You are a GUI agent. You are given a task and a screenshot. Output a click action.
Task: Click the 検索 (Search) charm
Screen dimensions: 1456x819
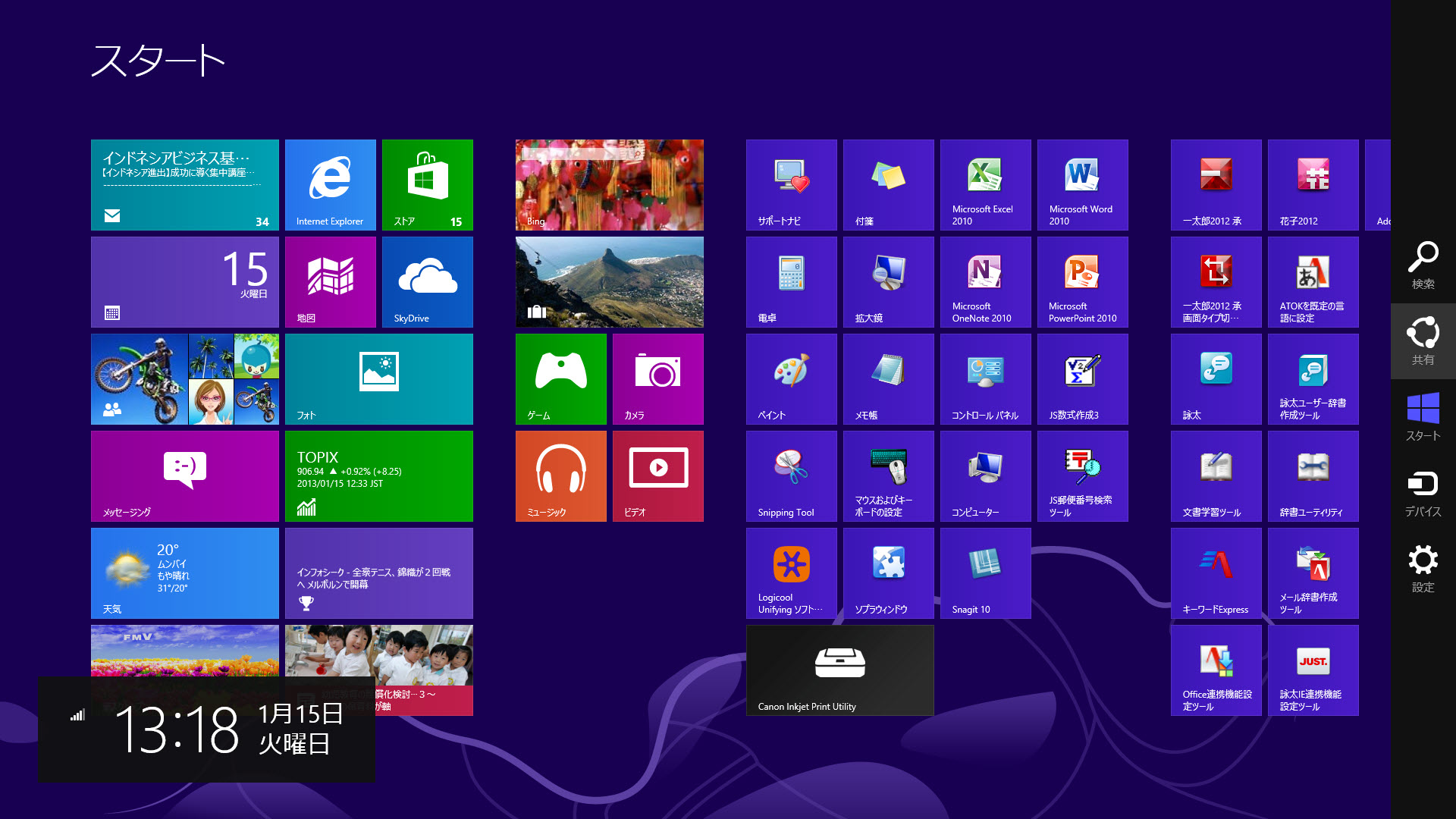tap(1423, 265)
